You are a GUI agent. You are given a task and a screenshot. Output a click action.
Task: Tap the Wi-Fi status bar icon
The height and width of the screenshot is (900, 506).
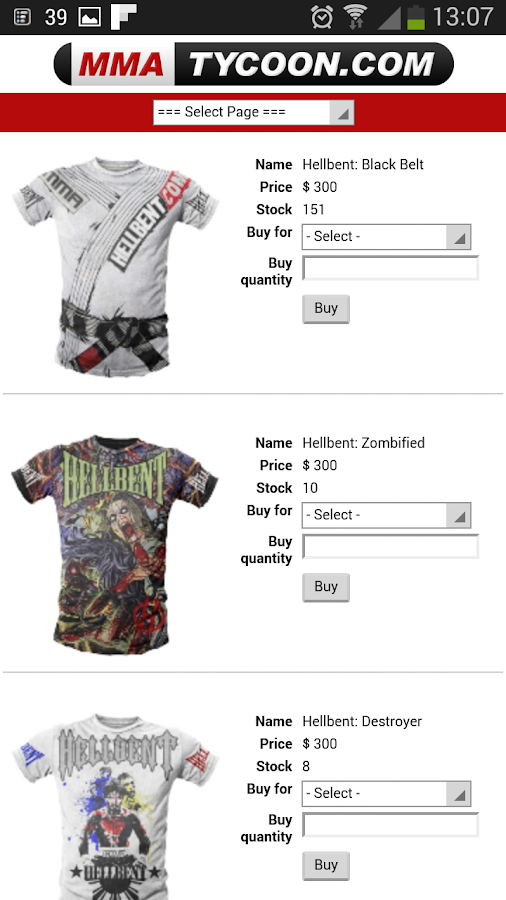coord(356,17)
